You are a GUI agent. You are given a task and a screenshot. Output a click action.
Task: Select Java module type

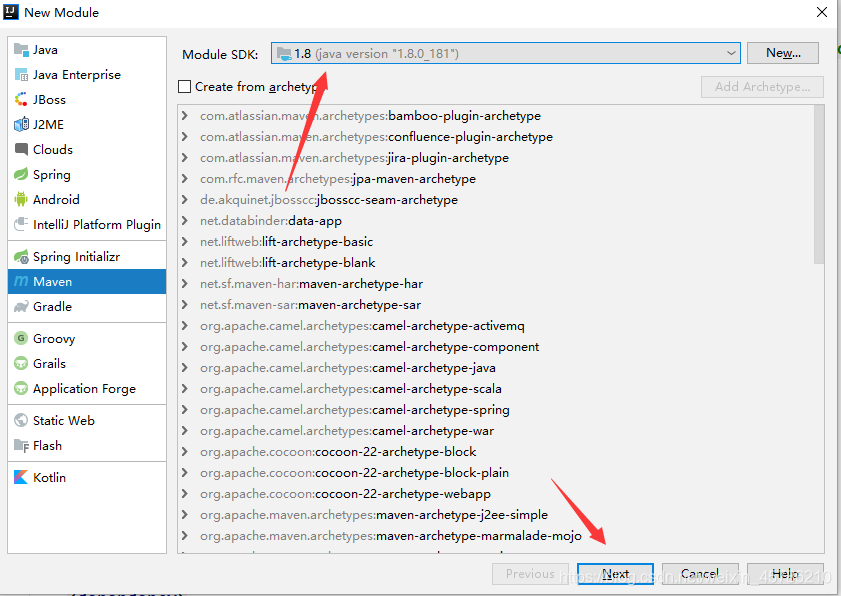click(87, 50)
